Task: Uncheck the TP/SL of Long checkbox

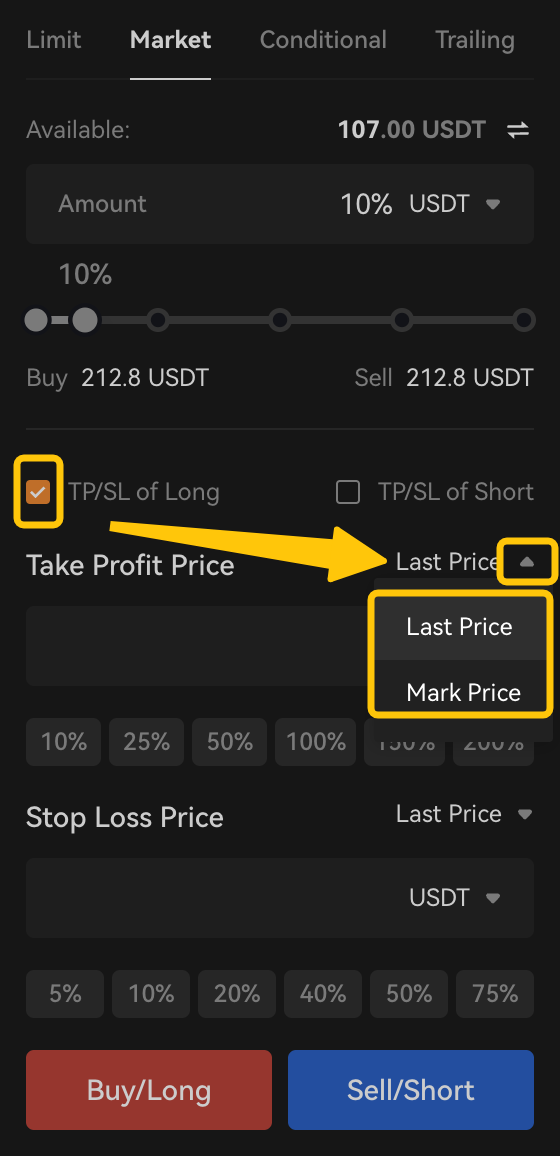Action: [x=38, y=492]
